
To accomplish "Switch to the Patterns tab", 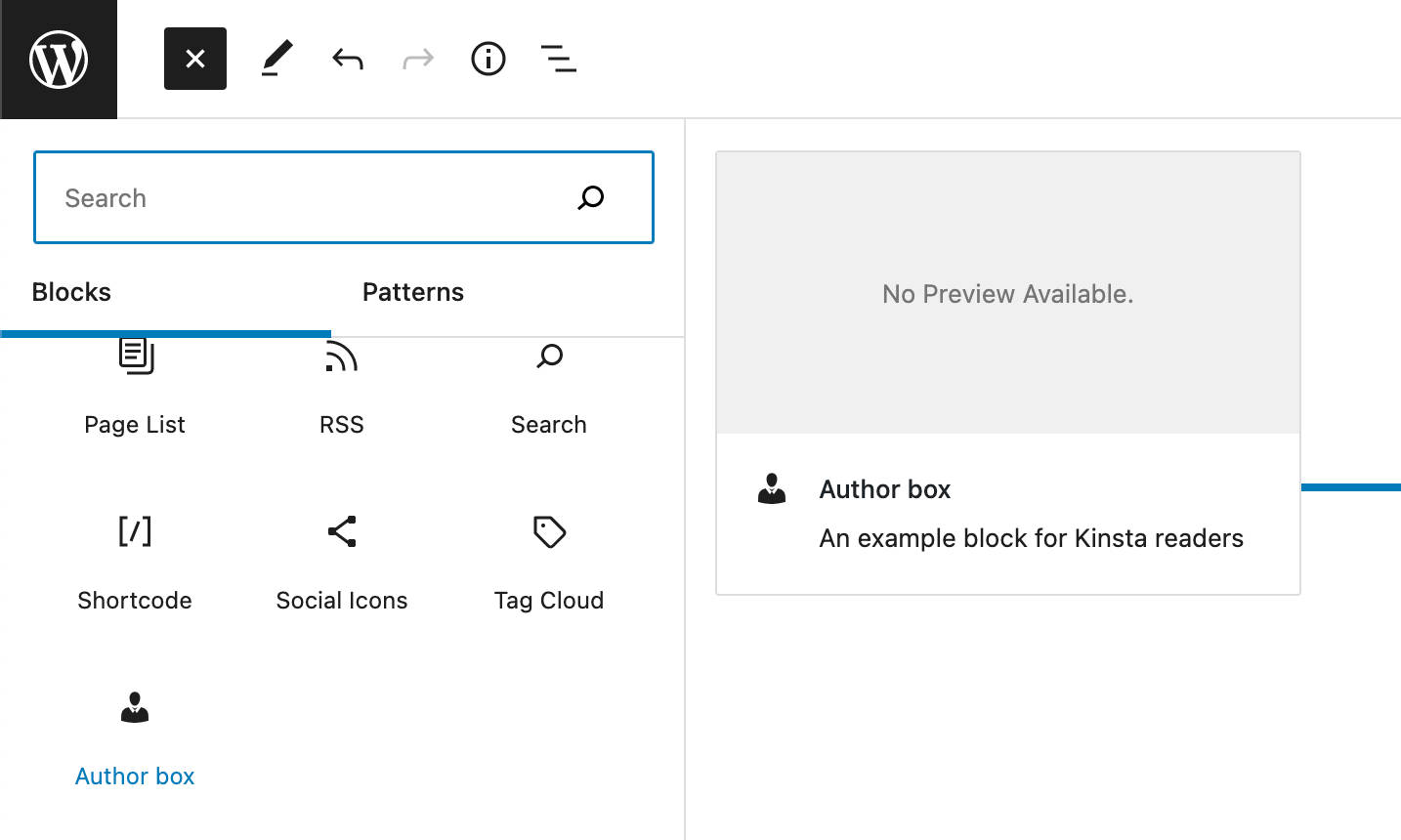I will tap(412, 291).
